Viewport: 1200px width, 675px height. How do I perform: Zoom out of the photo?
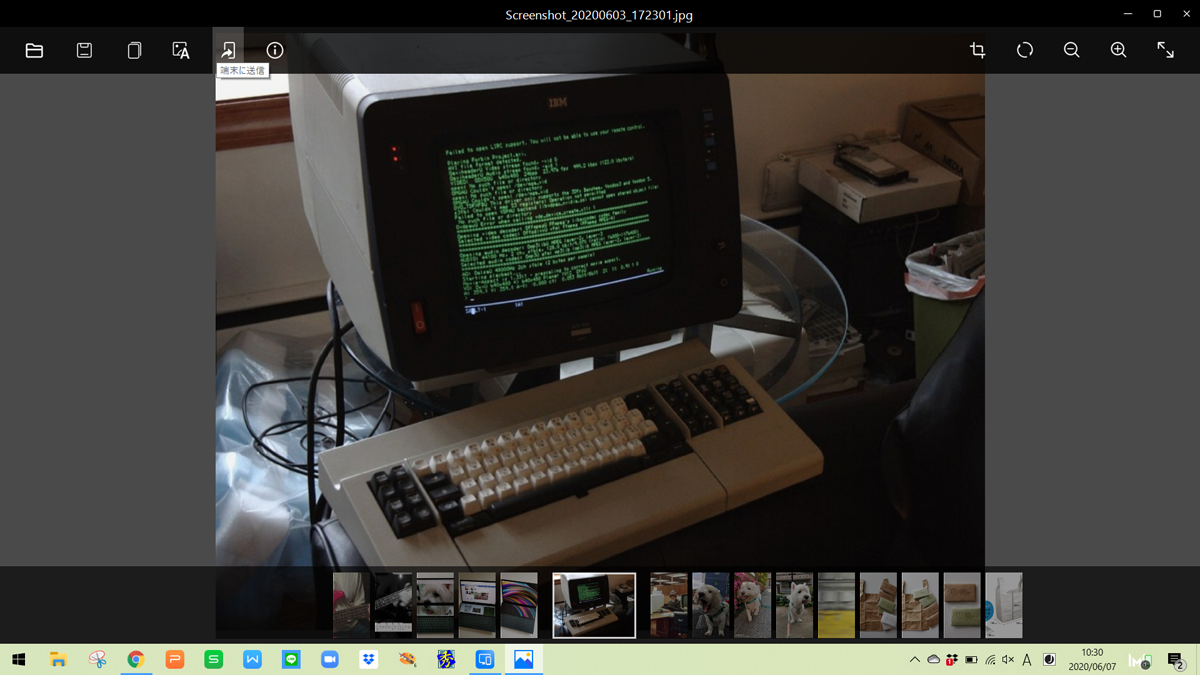(x=1071, y=50)
